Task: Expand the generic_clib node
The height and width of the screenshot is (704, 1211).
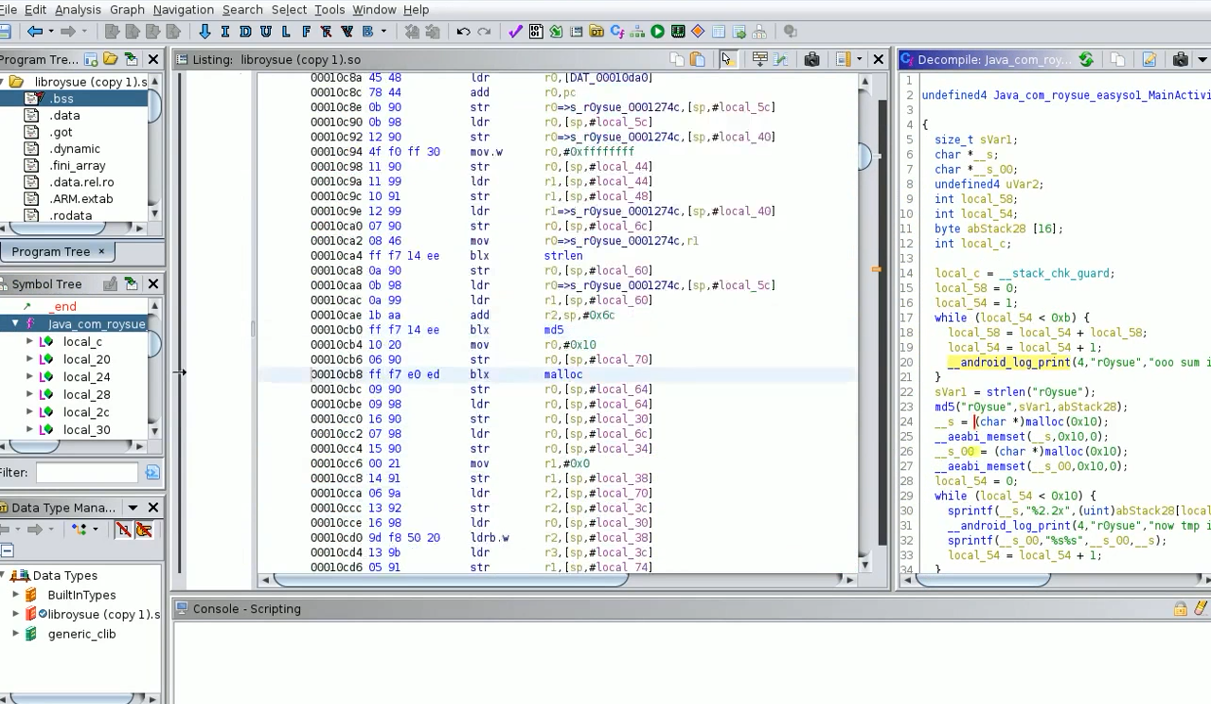Action: [15, 634]
